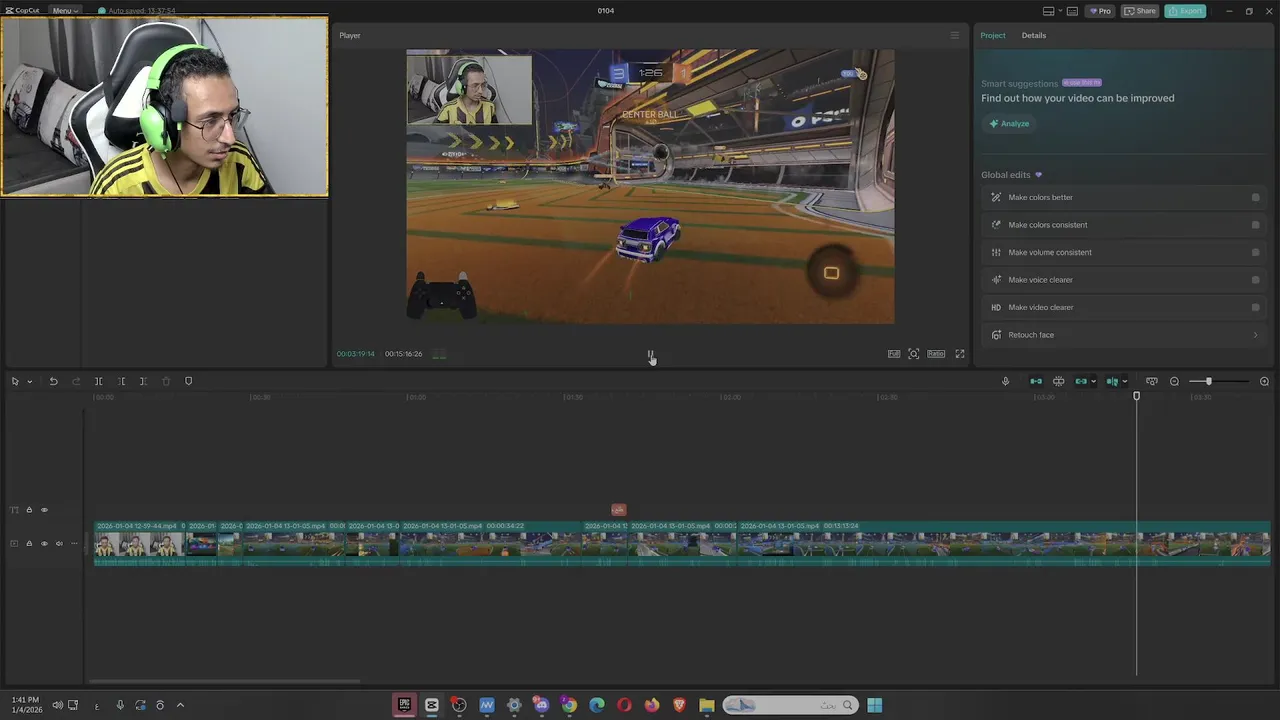Click the Export button
This screenshot has height=720, width=1280.
pos(1185,11)
